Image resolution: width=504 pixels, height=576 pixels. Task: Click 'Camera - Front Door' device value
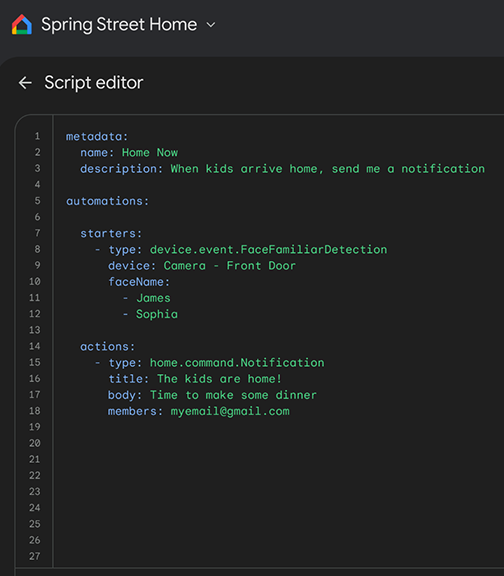[230, 266]
